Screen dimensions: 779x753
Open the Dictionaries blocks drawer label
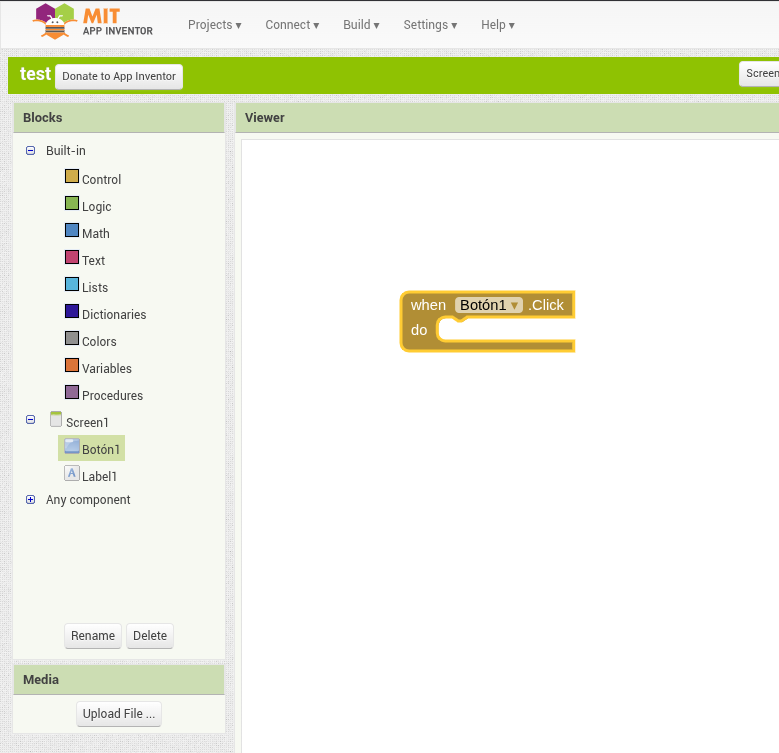114,314
